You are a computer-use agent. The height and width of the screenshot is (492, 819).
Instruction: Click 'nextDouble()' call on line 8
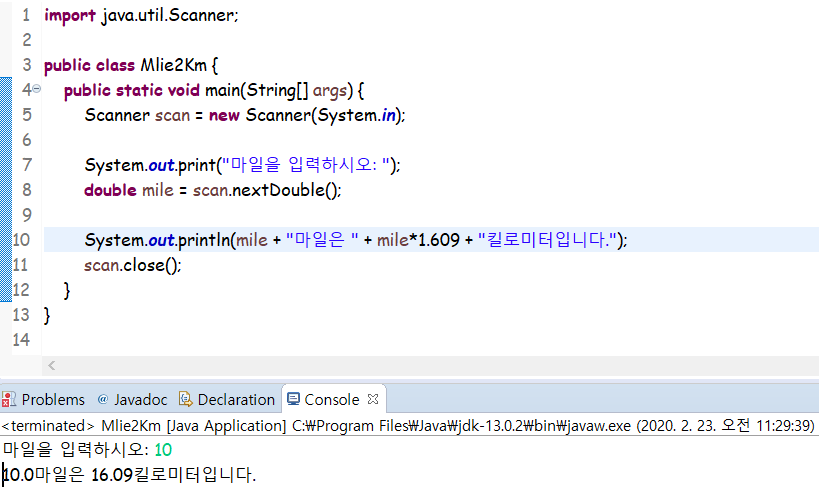point(284,190)
